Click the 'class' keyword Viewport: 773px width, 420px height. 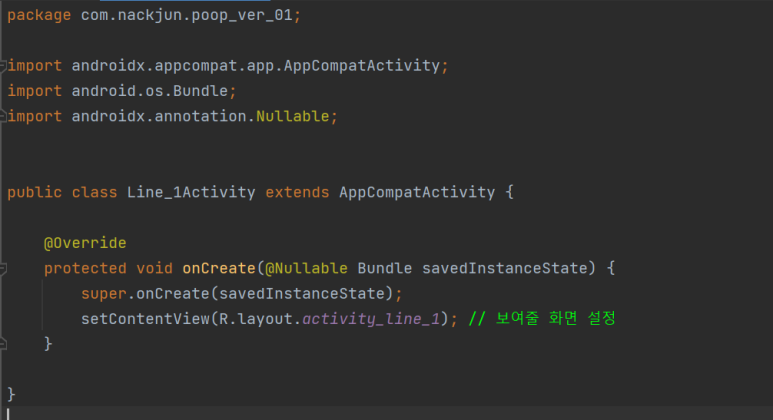(x=94, y=192)
